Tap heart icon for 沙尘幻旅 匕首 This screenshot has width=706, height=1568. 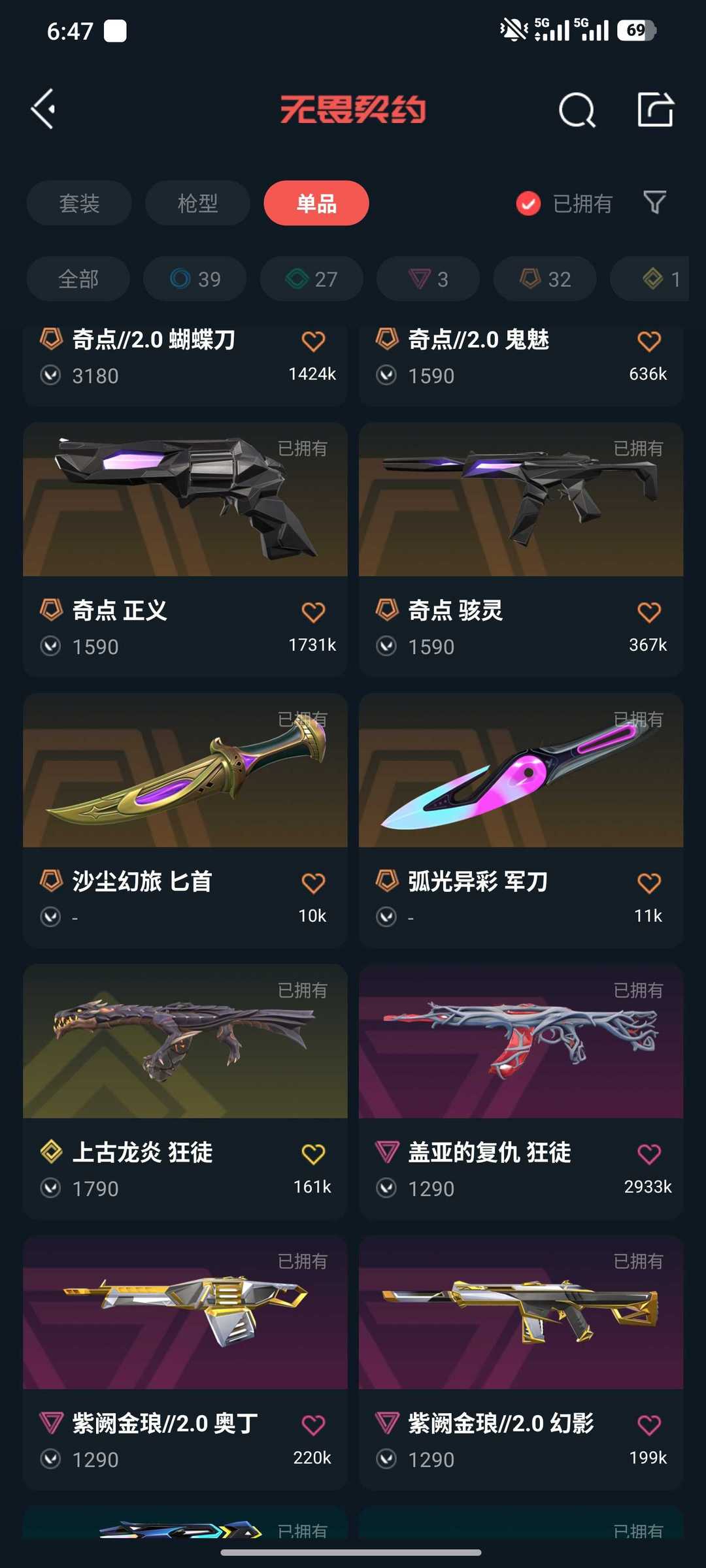313,883
